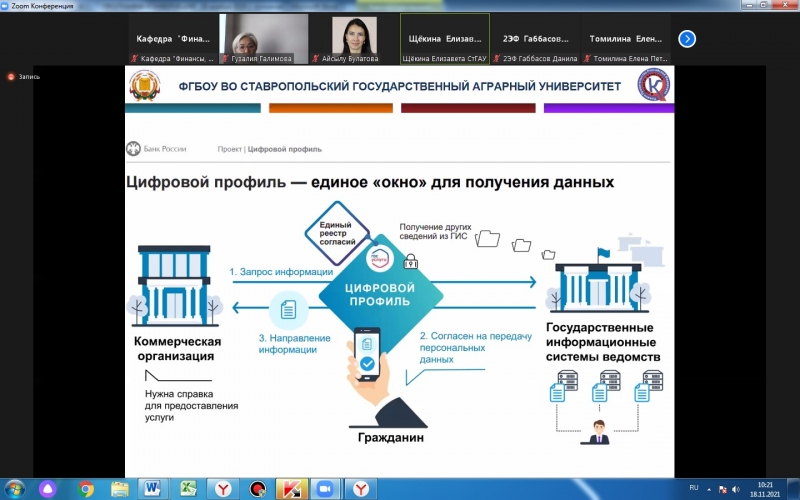Click the largest folder icon near ГИС text
Image resolution: width=800 pixels, height=500 pixels.
click(x=487, y=238)
